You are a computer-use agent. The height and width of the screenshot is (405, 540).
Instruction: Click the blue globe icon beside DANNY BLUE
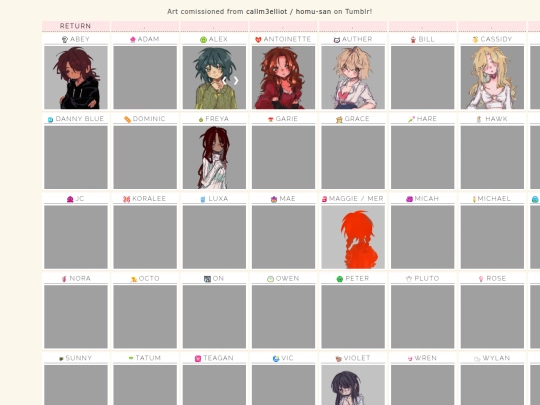50,120
